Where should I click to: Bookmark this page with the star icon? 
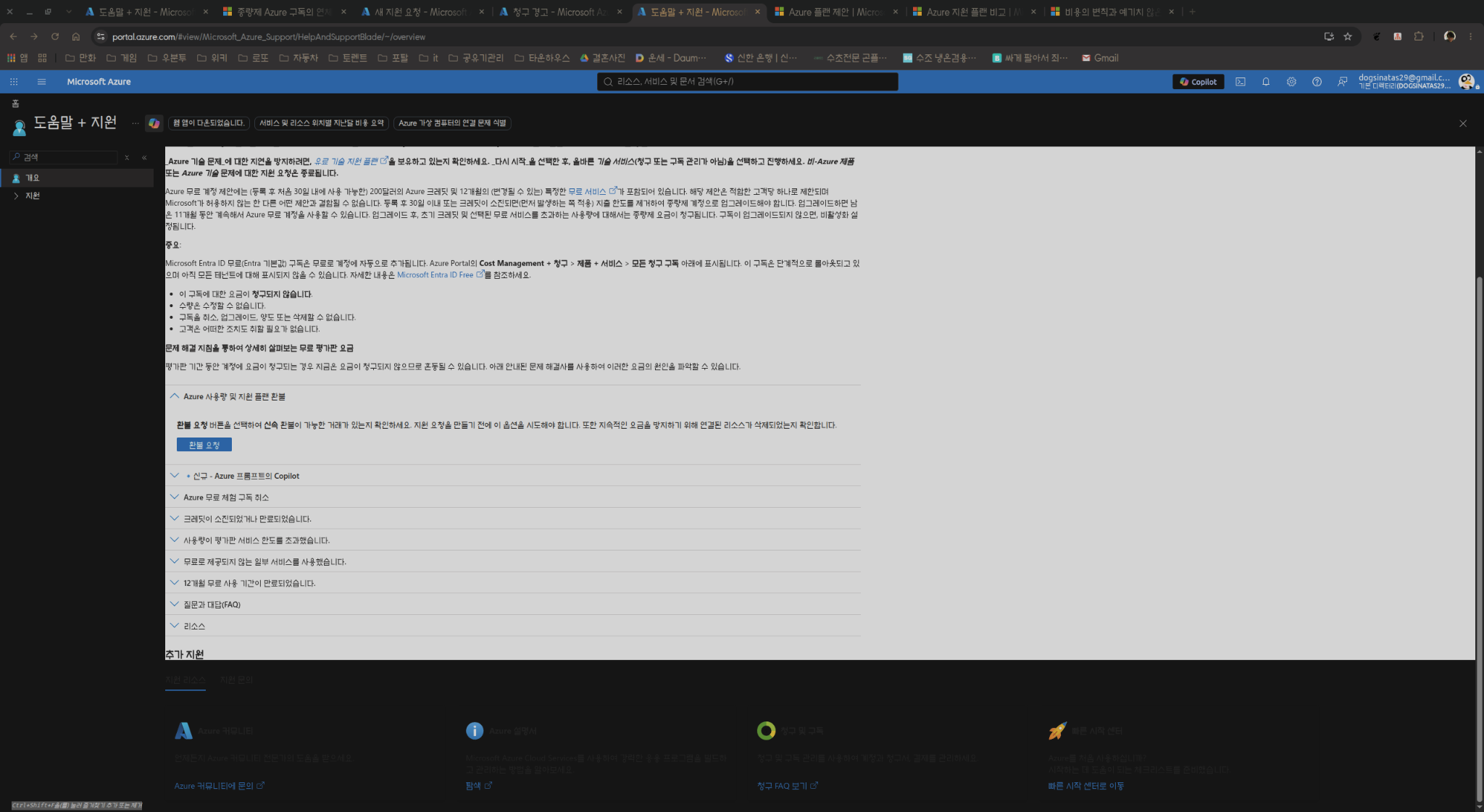tap(1347, 36)
